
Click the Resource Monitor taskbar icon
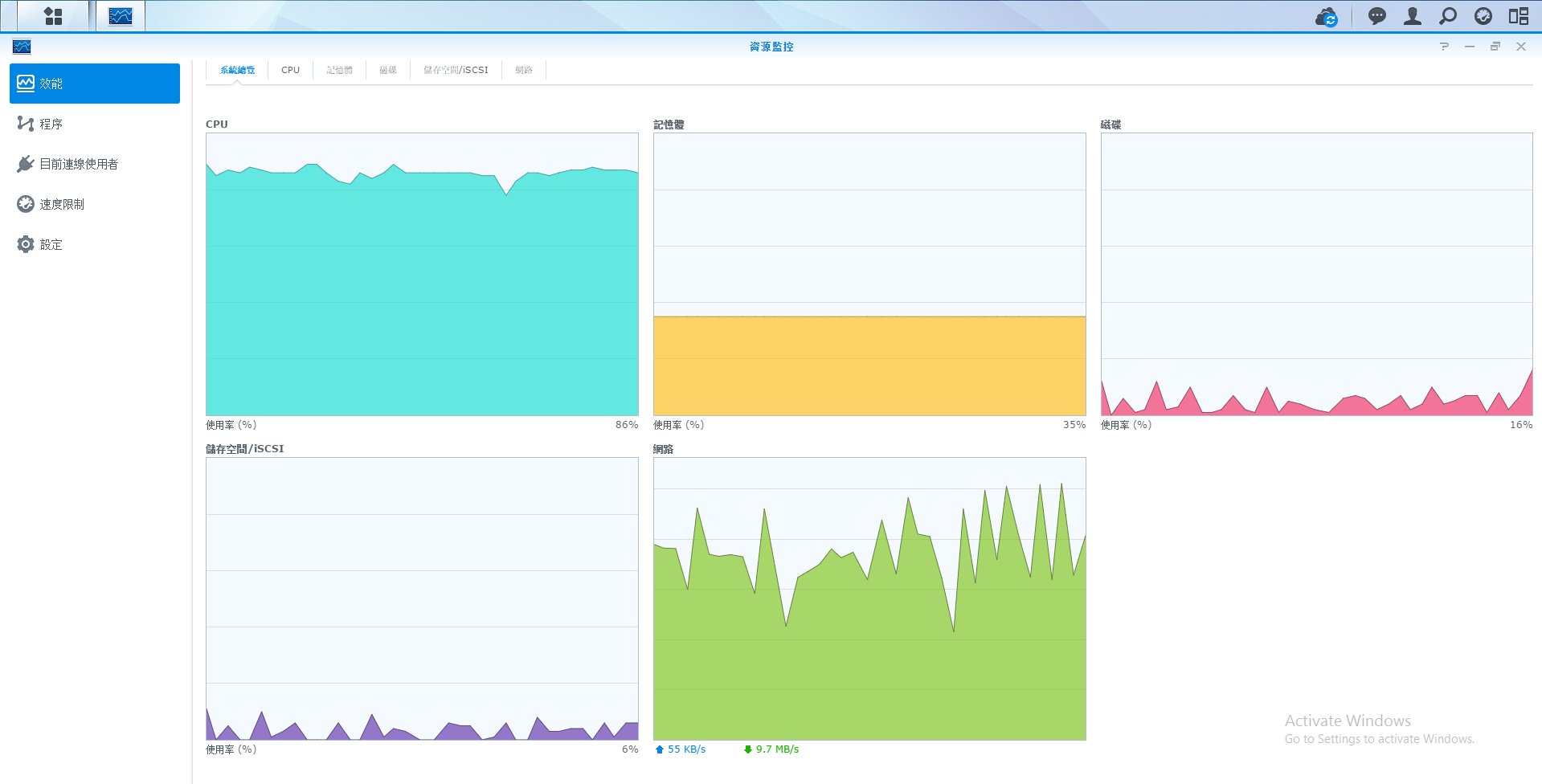click(121, 16)
